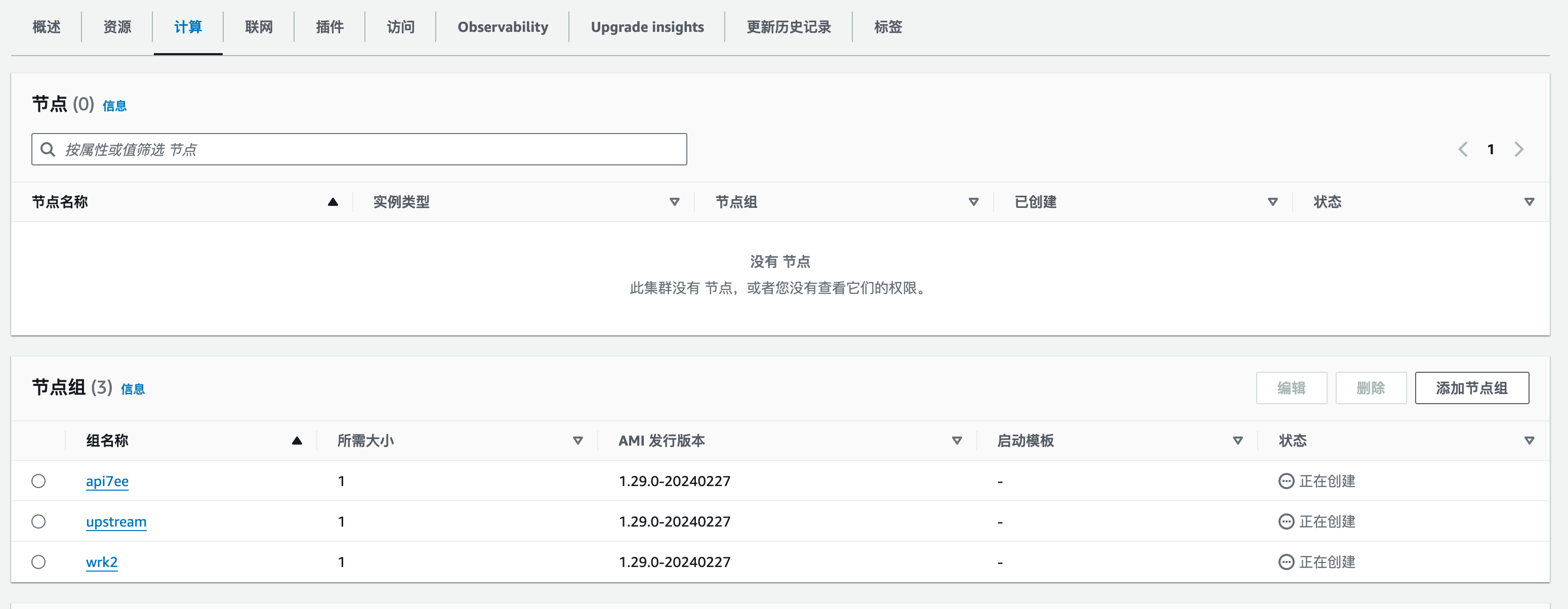Select page 1 in nodes pagination
The height and width of the screenshot is (609, 1568).
pyautogui.click(x=1491, y=149)
